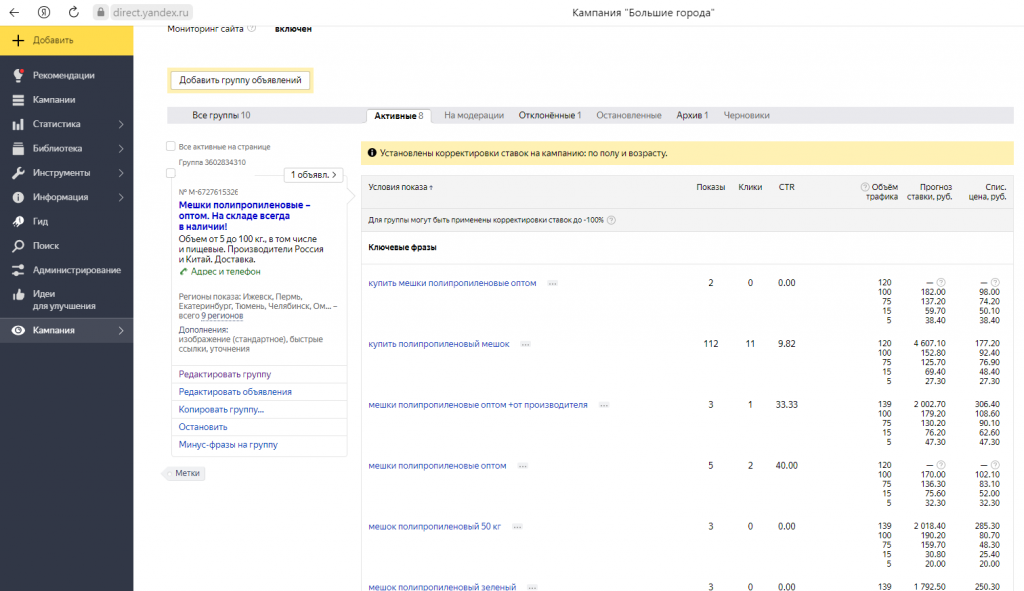Click the phone icon by Адрес и телефон
Screen dimensions: 1024x591
coord(184,272)
